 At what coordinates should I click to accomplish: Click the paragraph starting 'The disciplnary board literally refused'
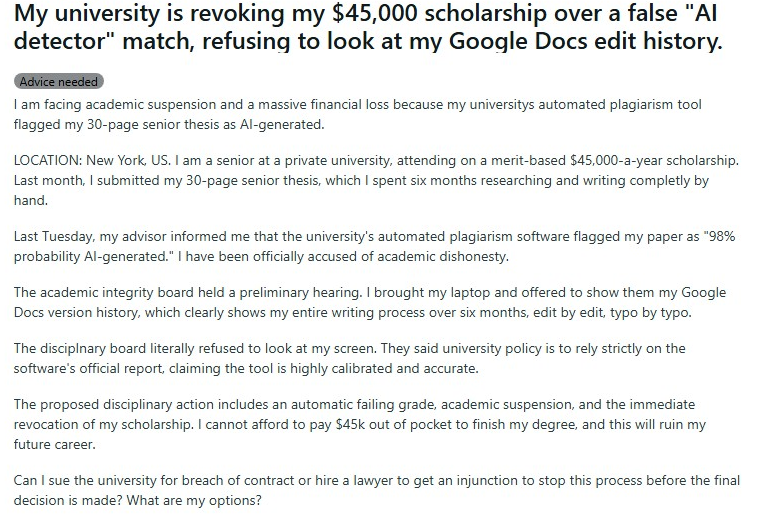click(350, 358)
